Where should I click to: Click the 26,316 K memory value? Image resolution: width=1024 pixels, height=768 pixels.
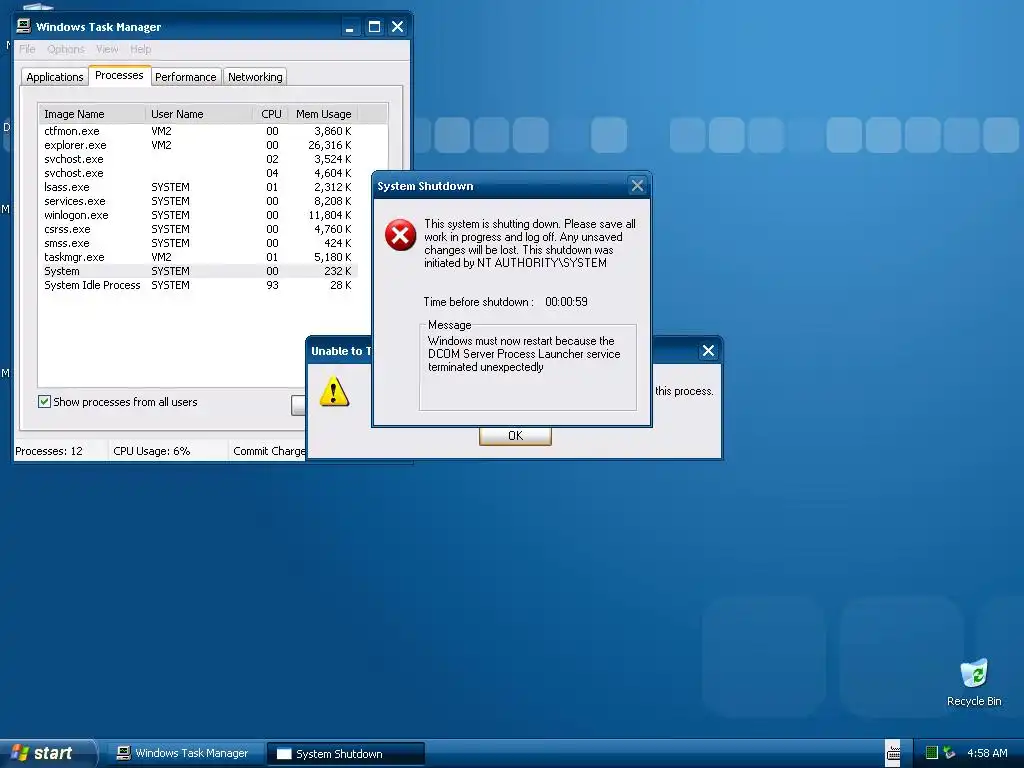(x=330, y=145)
